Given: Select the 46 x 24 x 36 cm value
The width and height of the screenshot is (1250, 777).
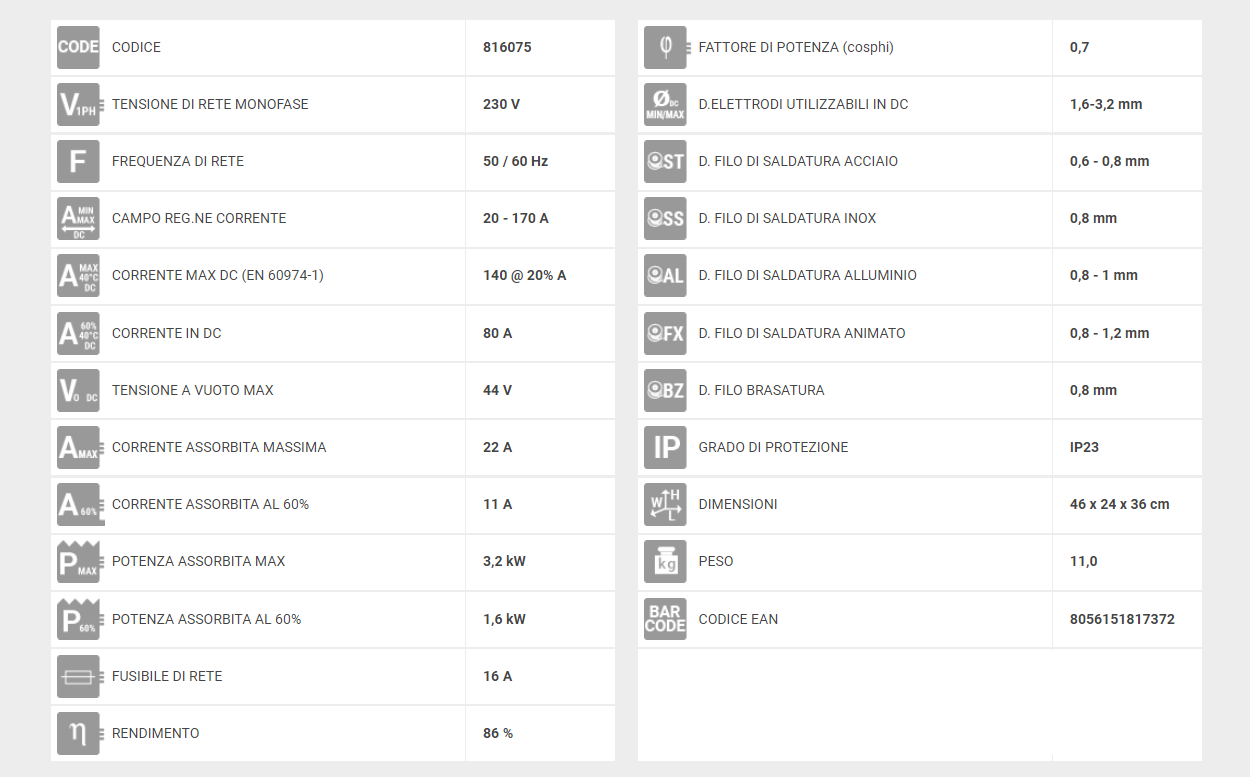Looking at the screenshot, I should (x=1119, y=504).
